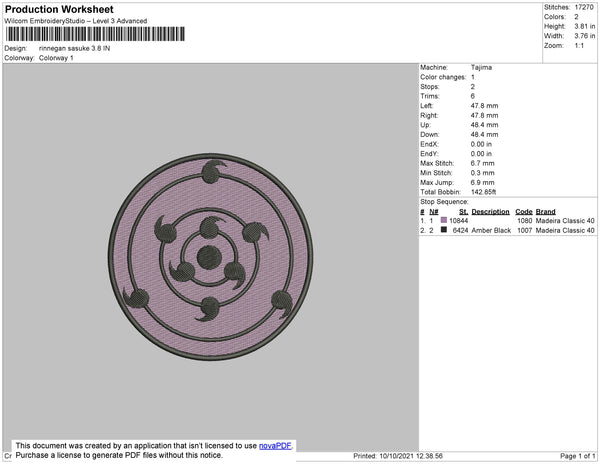Viewport: 600px width, 464px height.
Task: Click the 'St.' column header
Action: (463, 212)
